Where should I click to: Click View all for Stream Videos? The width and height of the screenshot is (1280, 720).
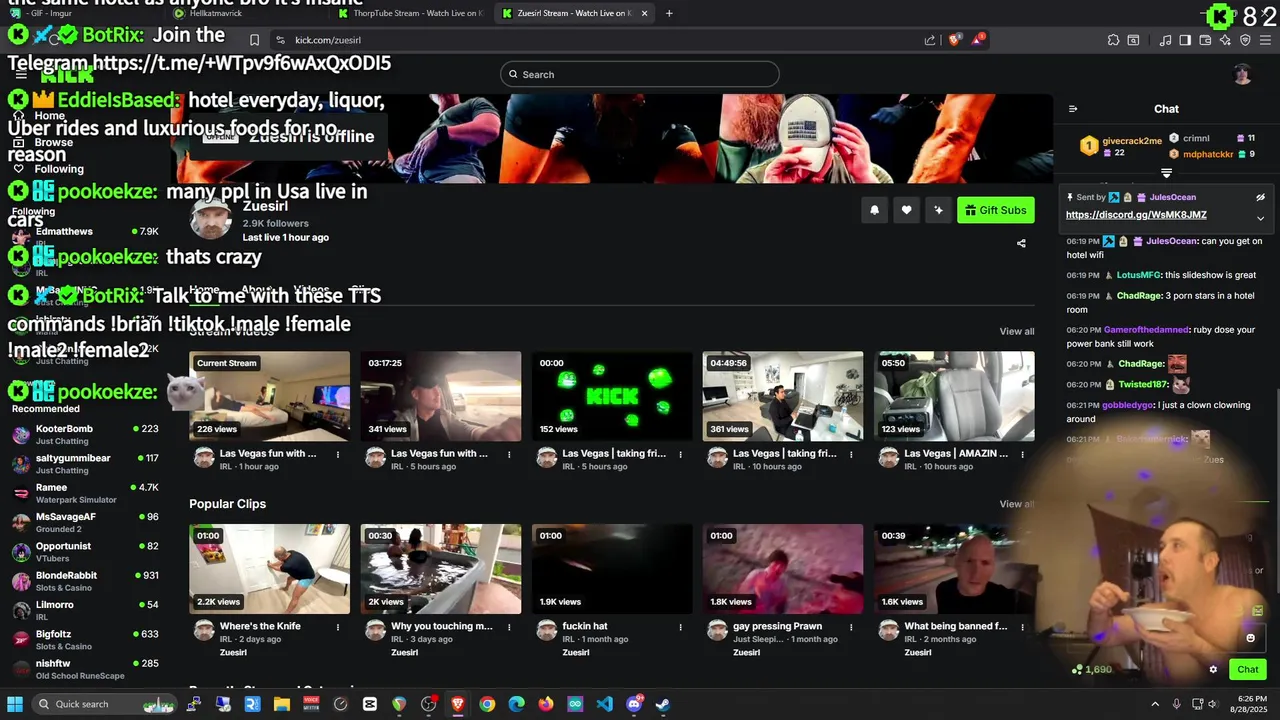1016,331
